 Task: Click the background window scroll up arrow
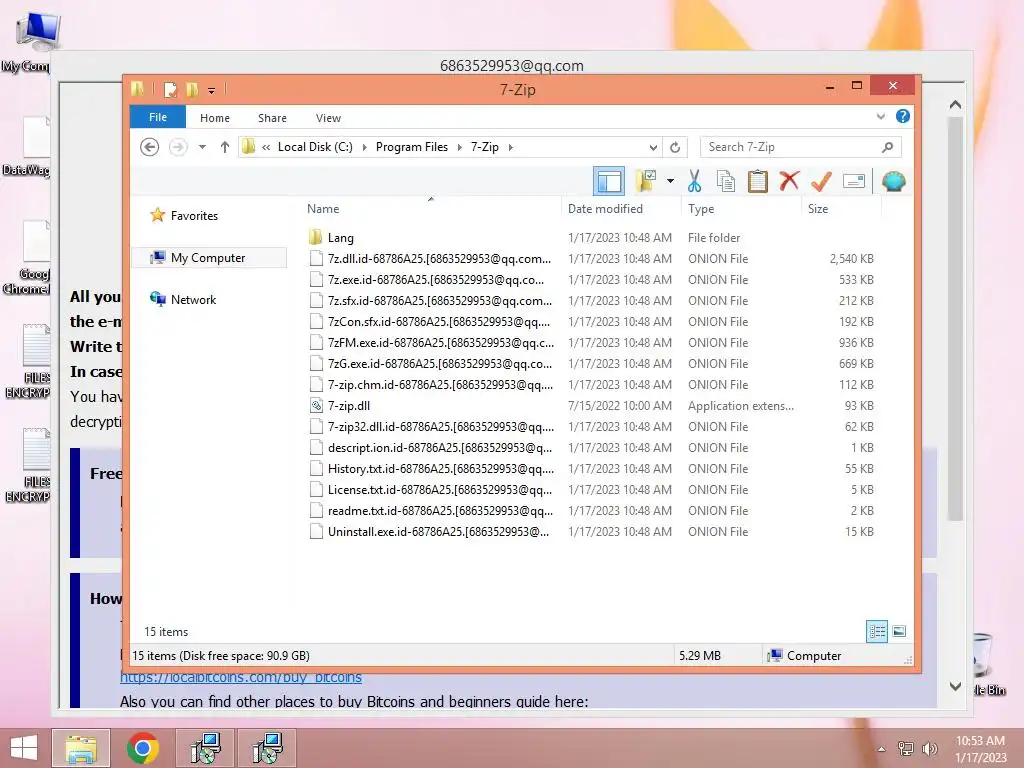955,104
